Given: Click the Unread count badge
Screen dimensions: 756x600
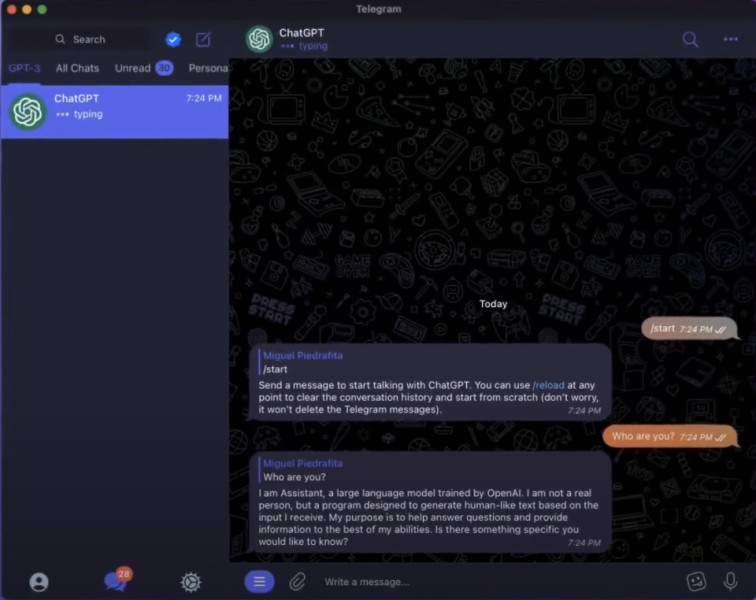Looking at the screenshot, I should (164, 68).
